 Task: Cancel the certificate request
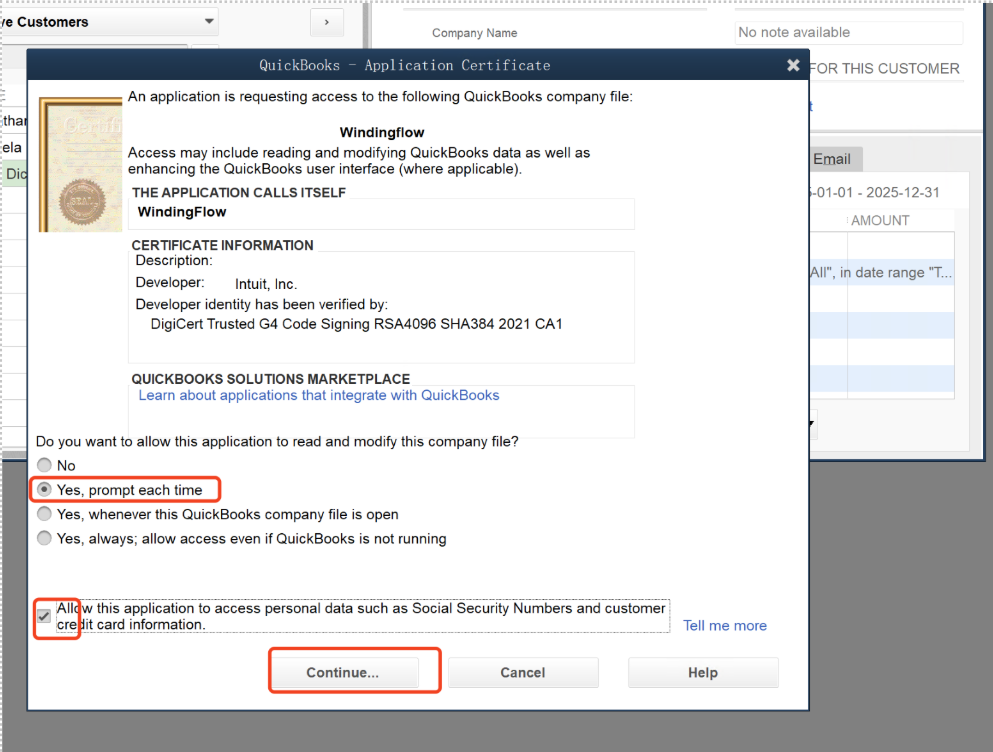tap(522, 672)
